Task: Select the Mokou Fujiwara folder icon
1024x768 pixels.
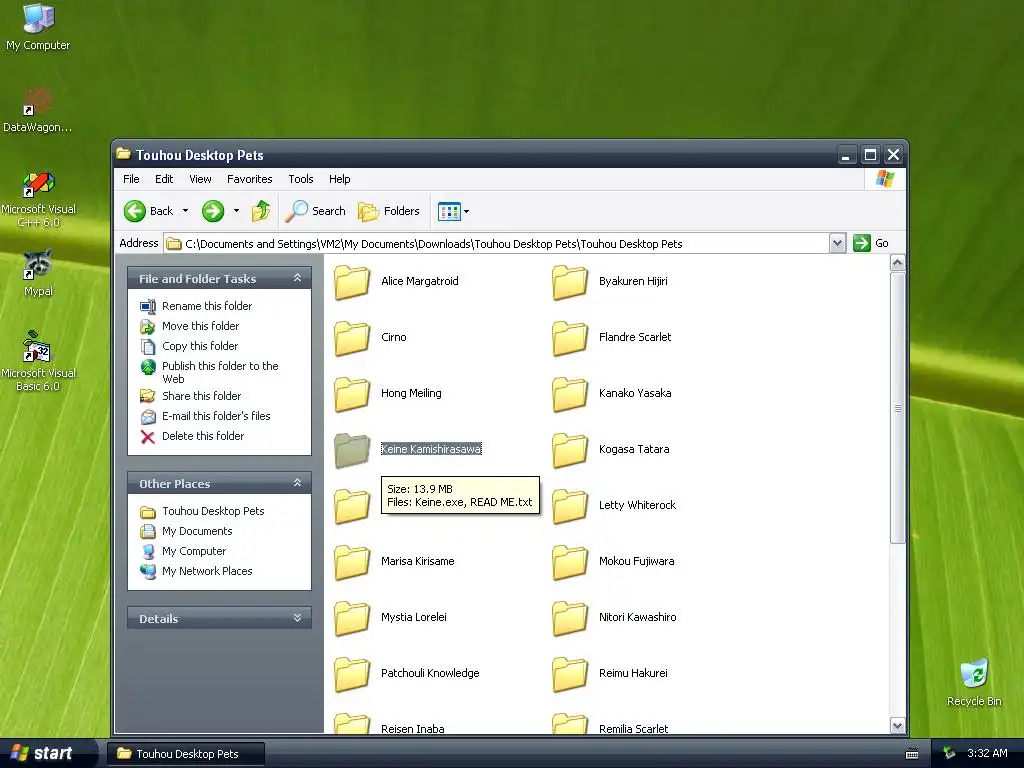Action: tap(569, 562)
